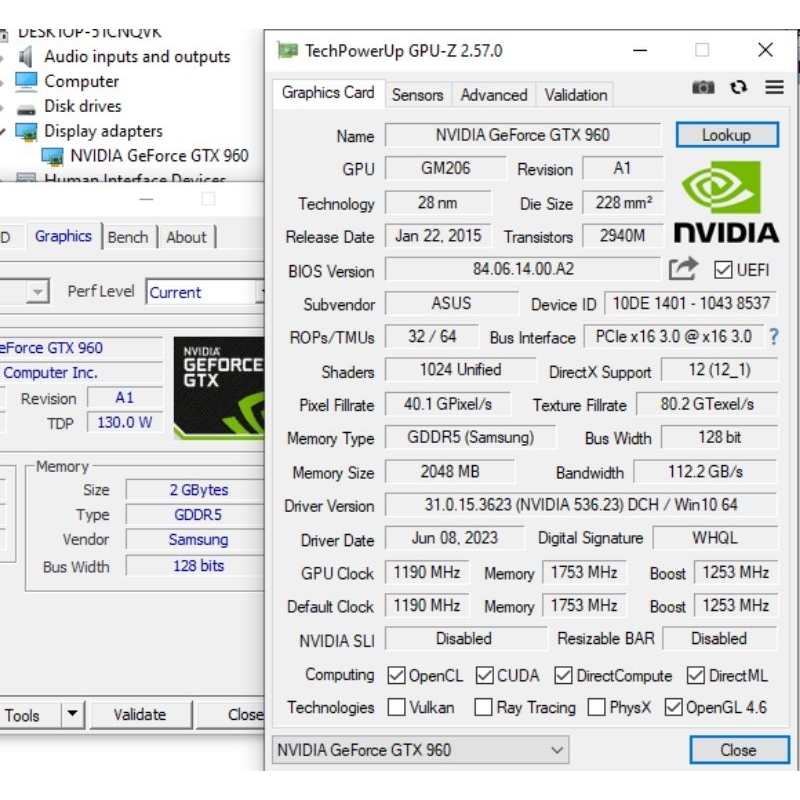Click the GPU-Z screenshot camera icon
The height and width of the screenshot is (800, 800).
click(x=704, y=88)
